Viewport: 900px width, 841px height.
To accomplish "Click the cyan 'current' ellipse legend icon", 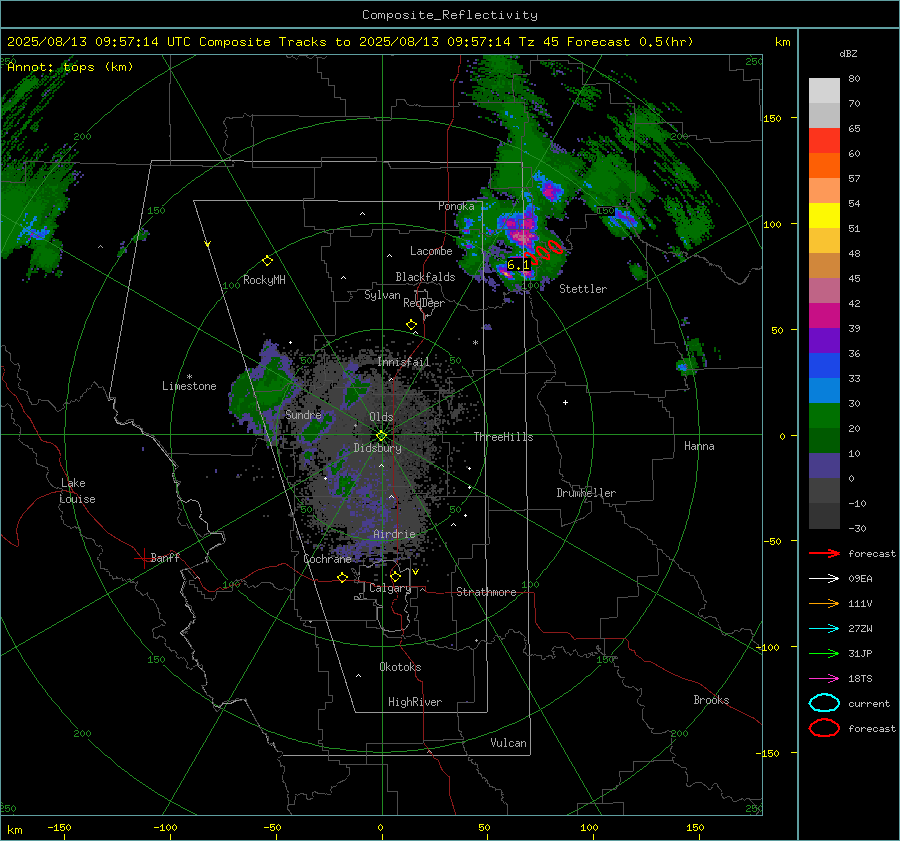I will tap(824, 703).
